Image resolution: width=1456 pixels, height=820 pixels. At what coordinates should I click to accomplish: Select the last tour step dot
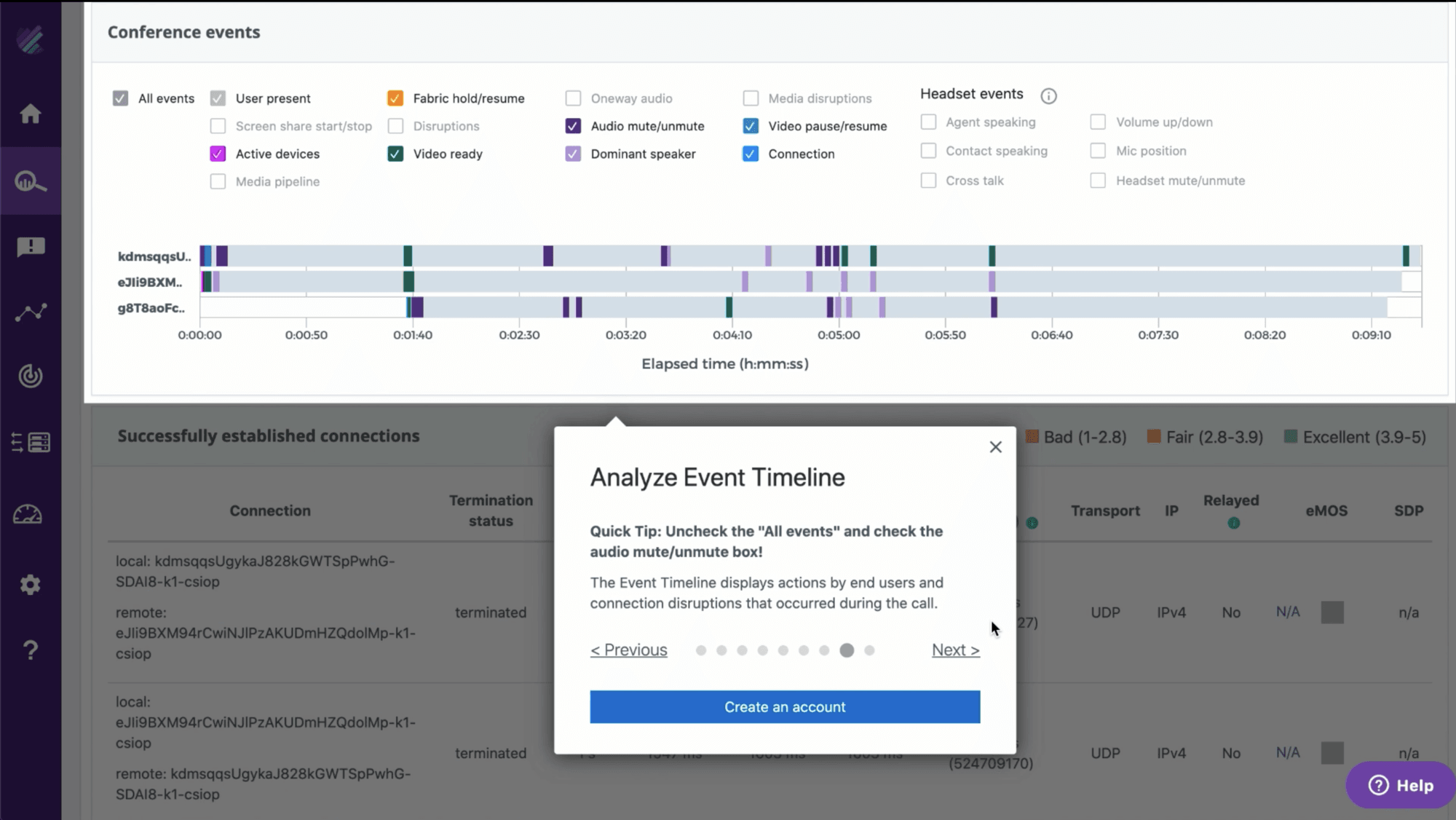pos(869,650)
